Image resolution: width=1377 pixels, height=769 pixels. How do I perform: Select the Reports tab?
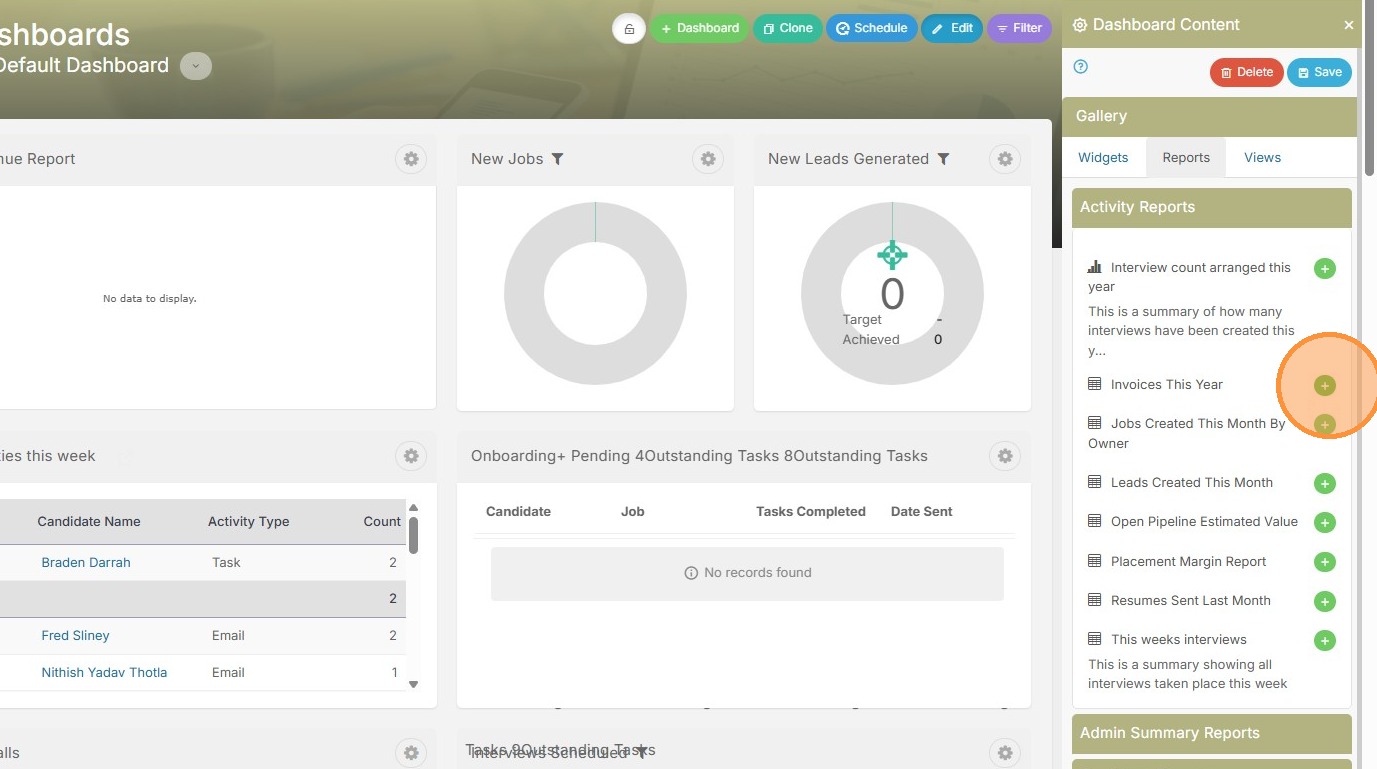coord(1186,158)
